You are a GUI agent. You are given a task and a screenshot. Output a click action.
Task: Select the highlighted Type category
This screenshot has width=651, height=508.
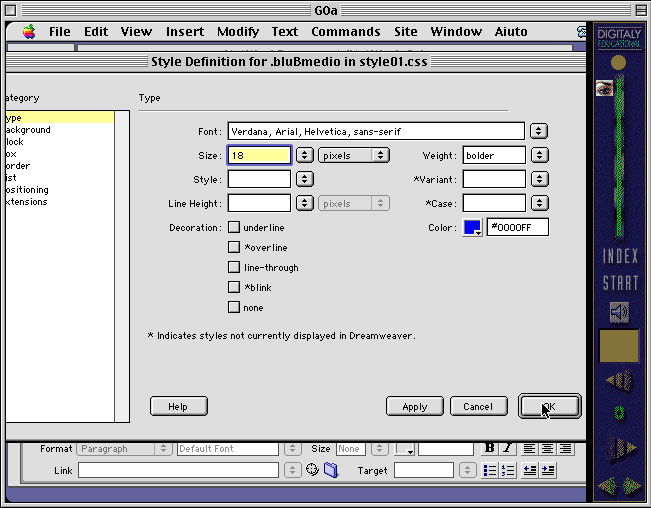[x=60, y=118]
